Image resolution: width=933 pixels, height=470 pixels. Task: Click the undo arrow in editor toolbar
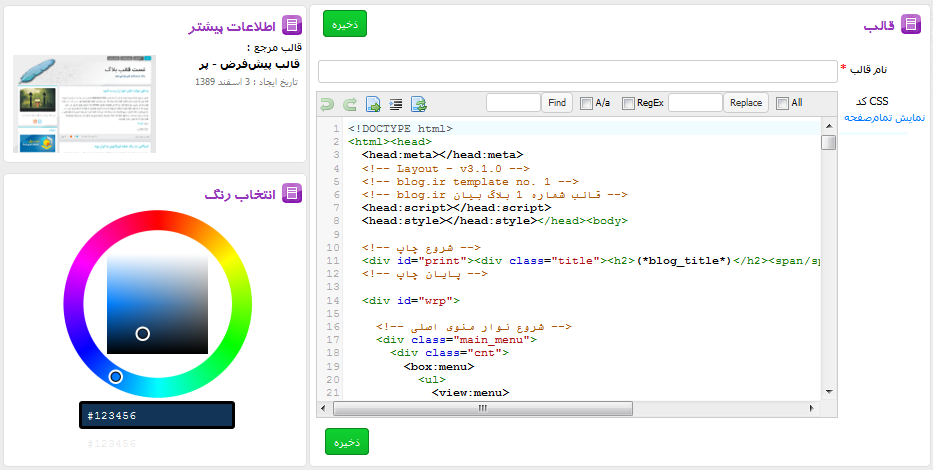point(327,103)
